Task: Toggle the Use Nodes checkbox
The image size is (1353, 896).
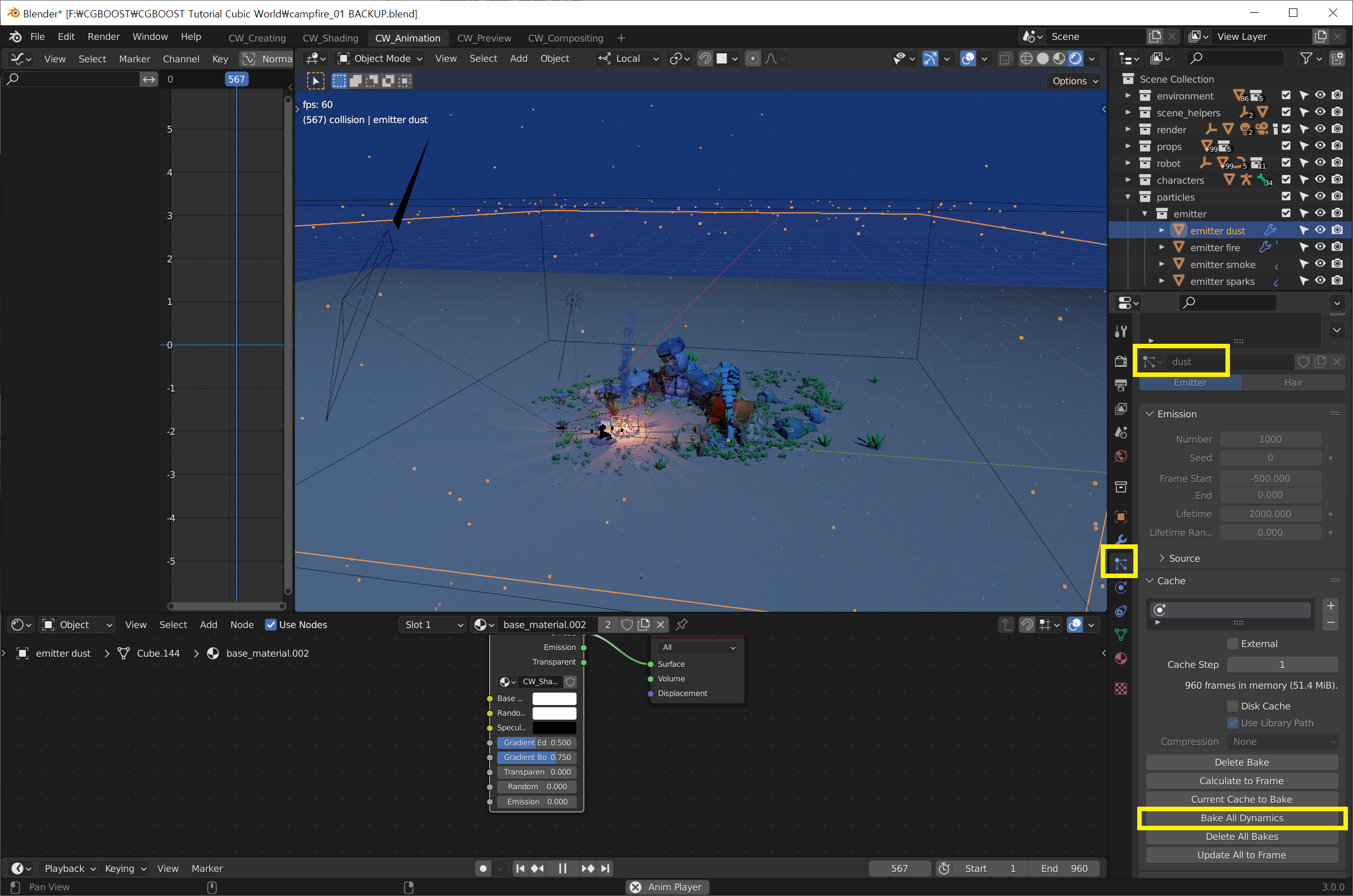Action: point(271,625)
